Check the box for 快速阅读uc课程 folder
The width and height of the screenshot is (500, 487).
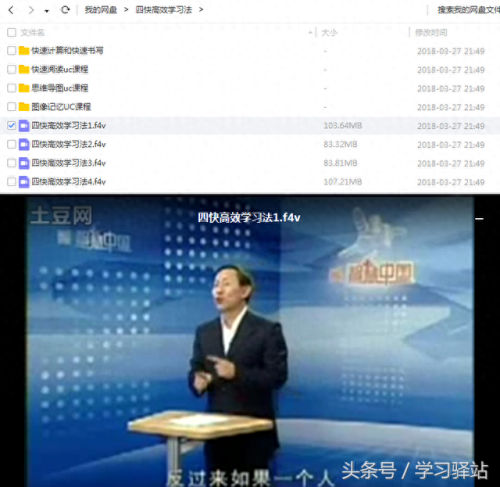point(12,69)
